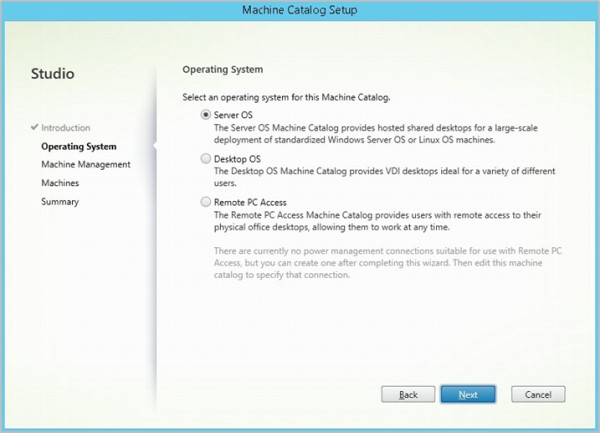The height and width of the screenshot is (433, 600).
Task: Click the Studio heading in left panel
Action: (52, 74)
